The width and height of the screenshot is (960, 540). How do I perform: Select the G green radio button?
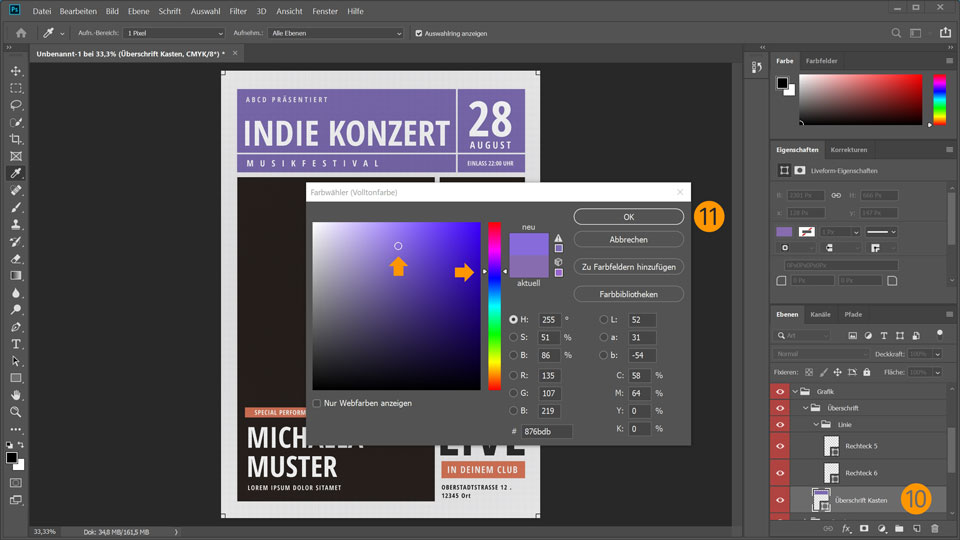[513, 393]
